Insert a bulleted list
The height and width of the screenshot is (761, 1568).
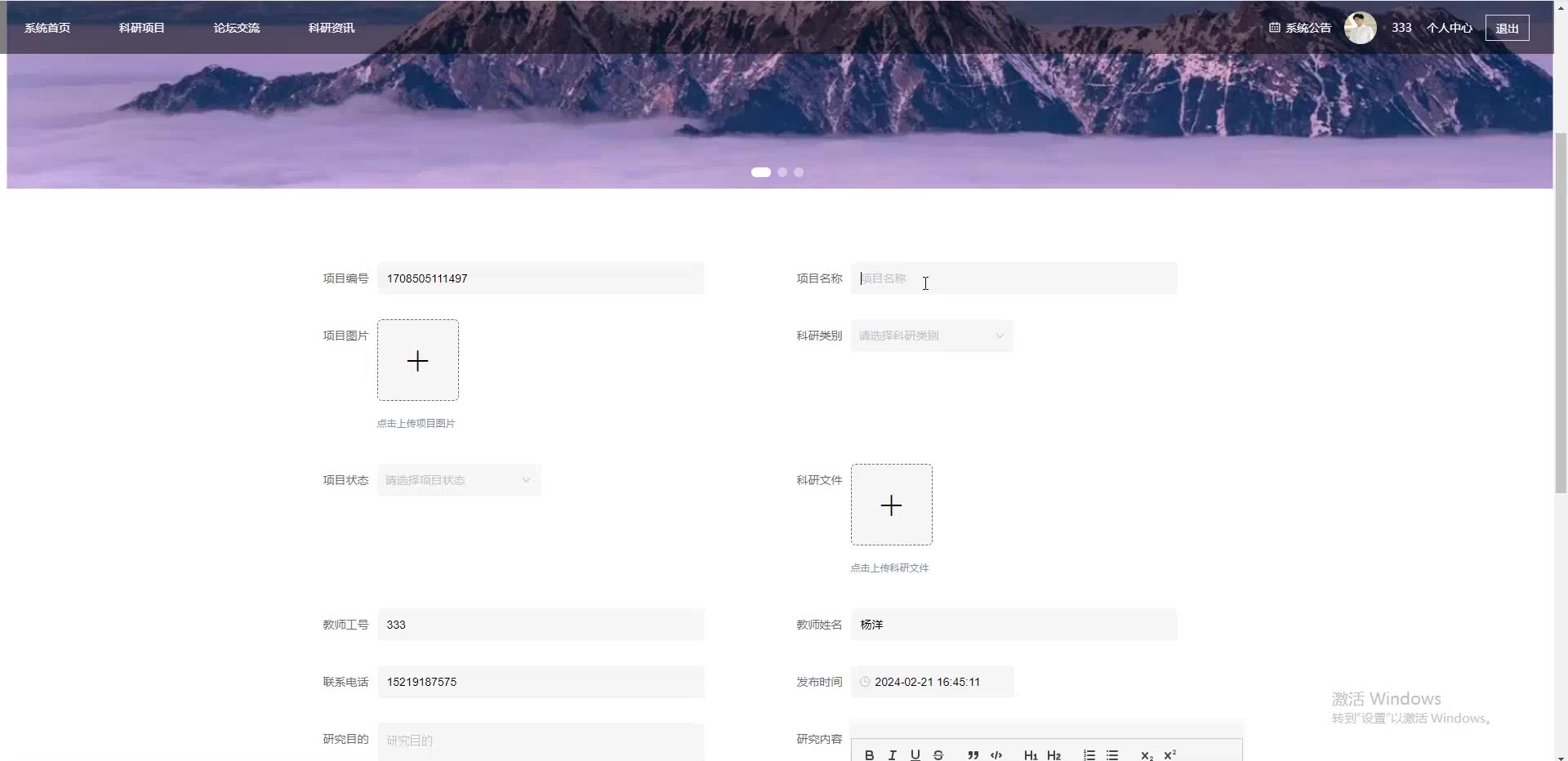click(x=1112, y=755)
